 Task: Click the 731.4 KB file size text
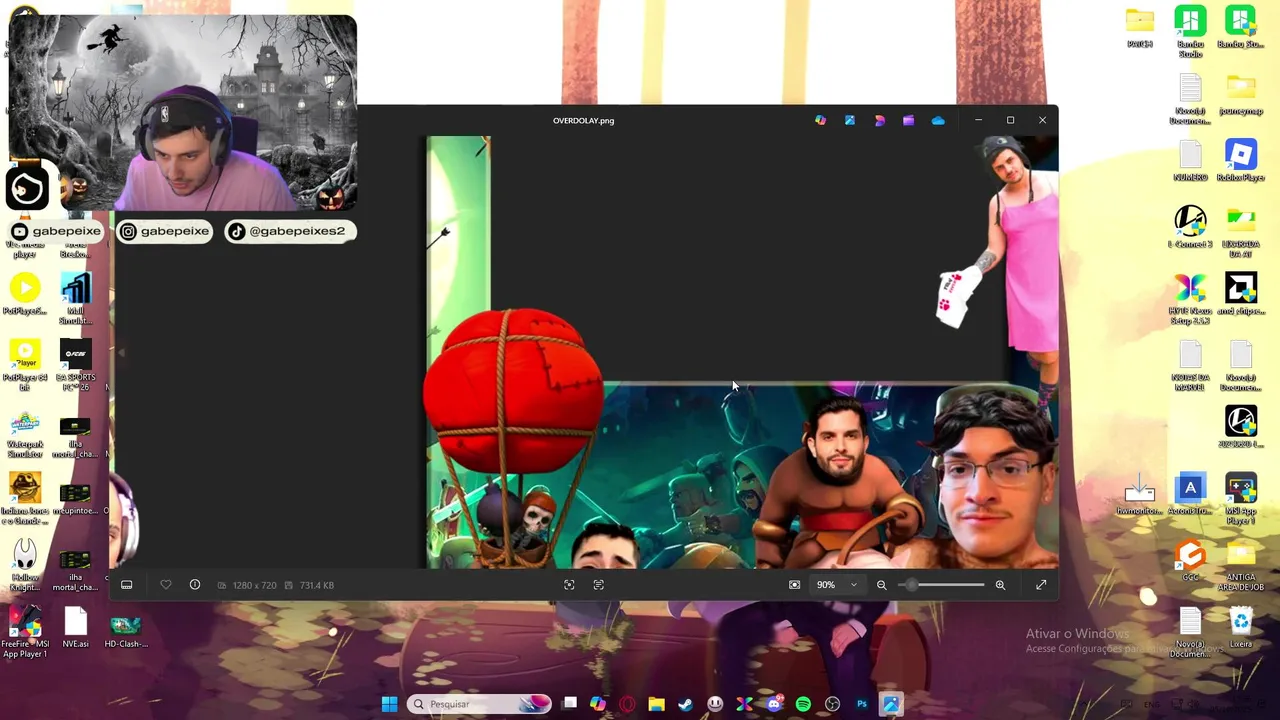316,585
